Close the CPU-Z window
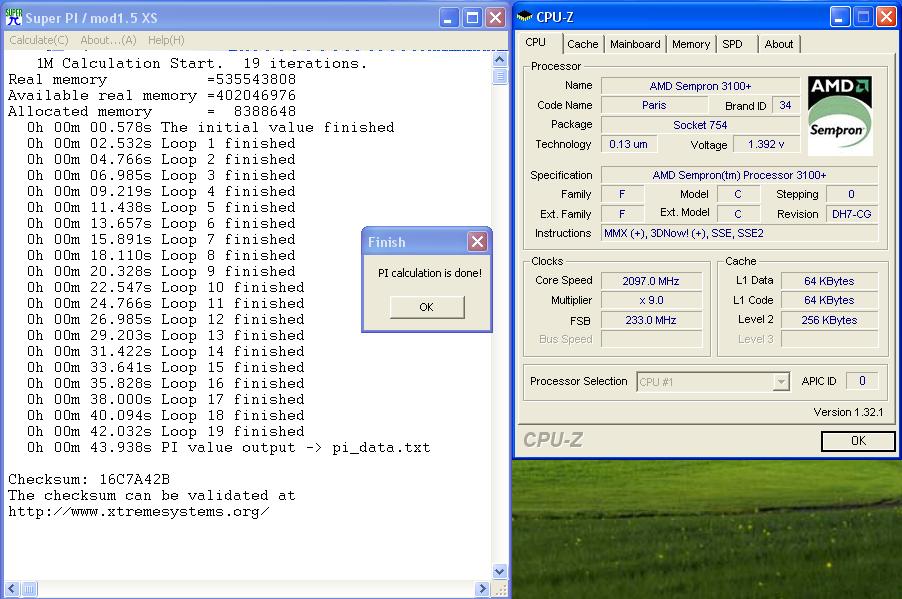 pos(886,17)
